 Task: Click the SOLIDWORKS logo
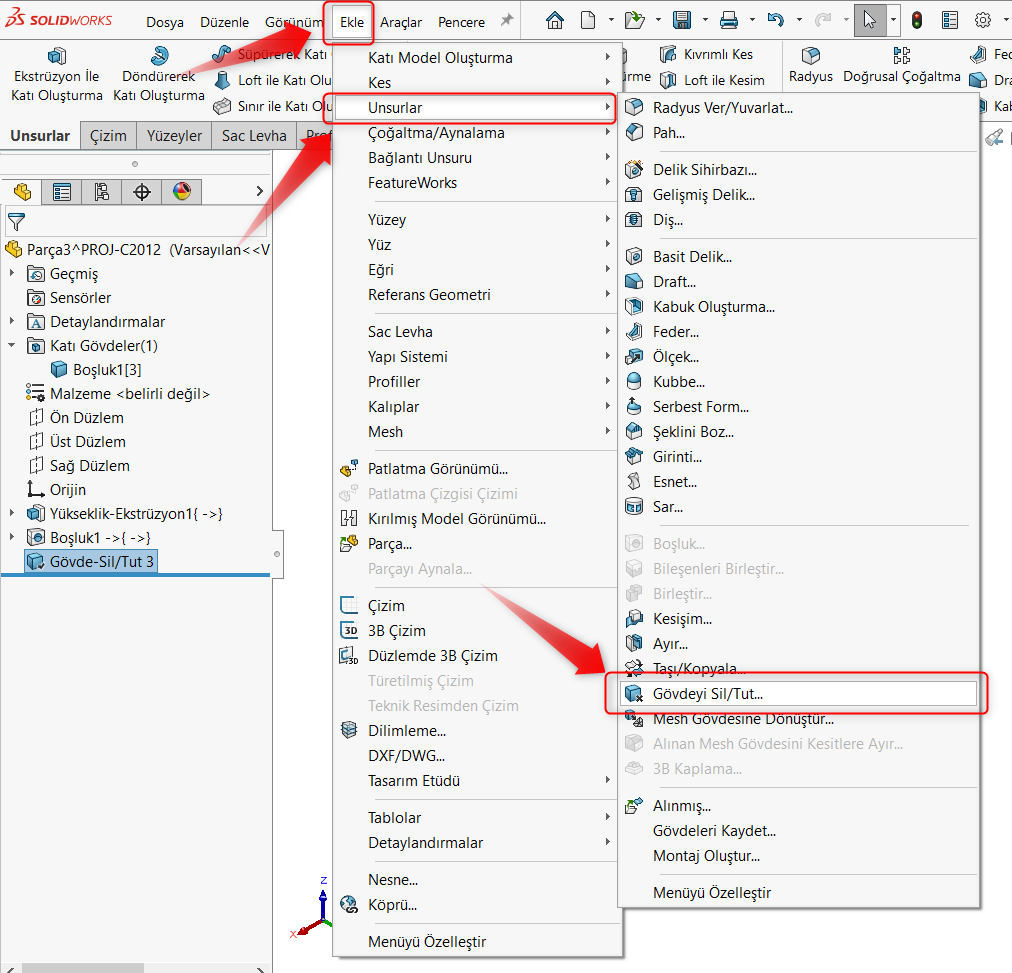click(59, 19)
